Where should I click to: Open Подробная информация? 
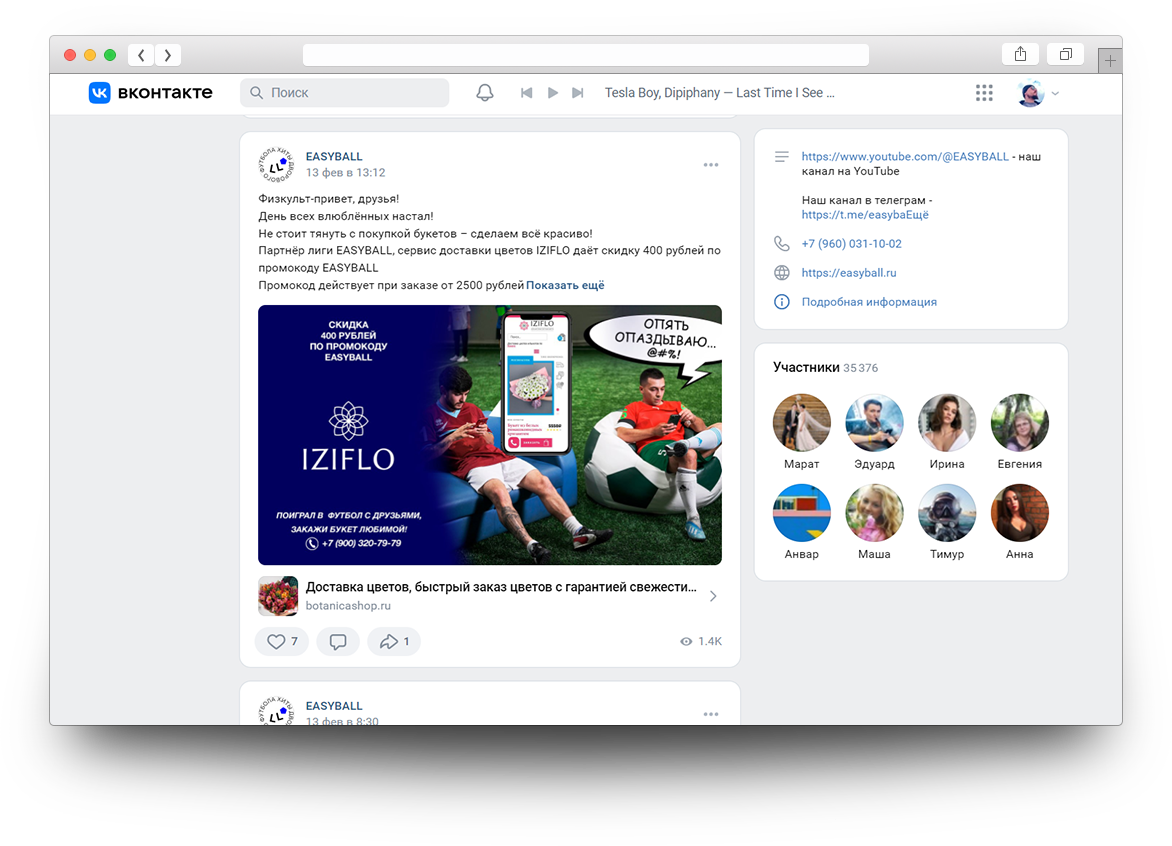pyautogui.click(x=869, y=302)
